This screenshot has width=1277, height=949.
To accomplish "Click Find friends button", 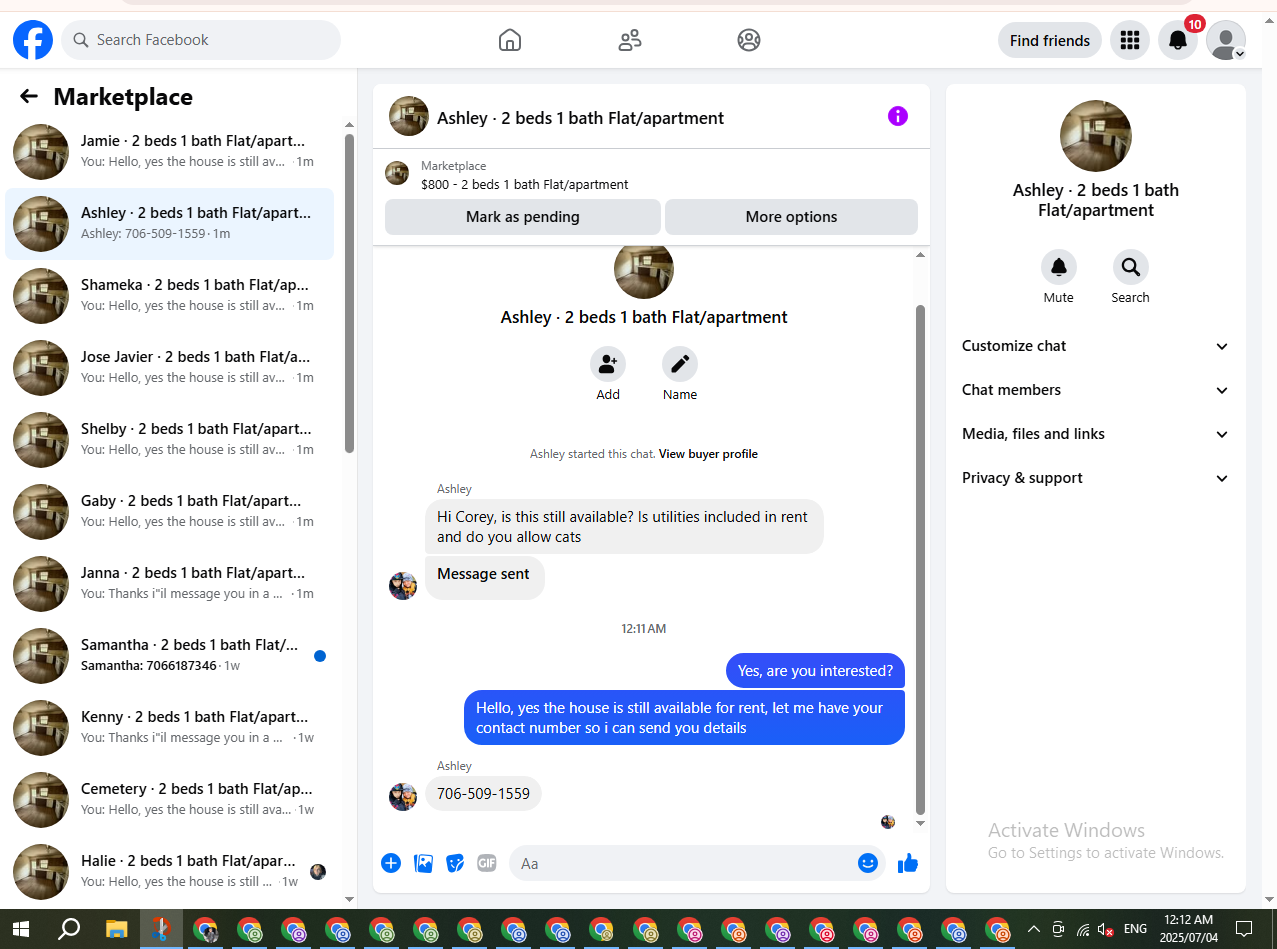I will click(1050, 40).
